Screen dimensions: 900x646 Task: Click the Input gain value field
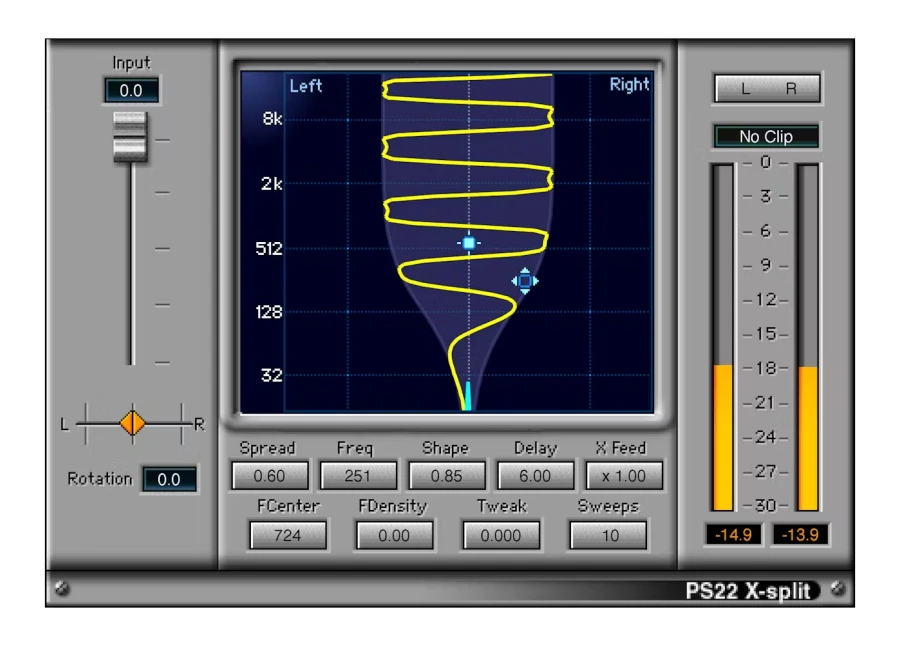pos(131,90)
